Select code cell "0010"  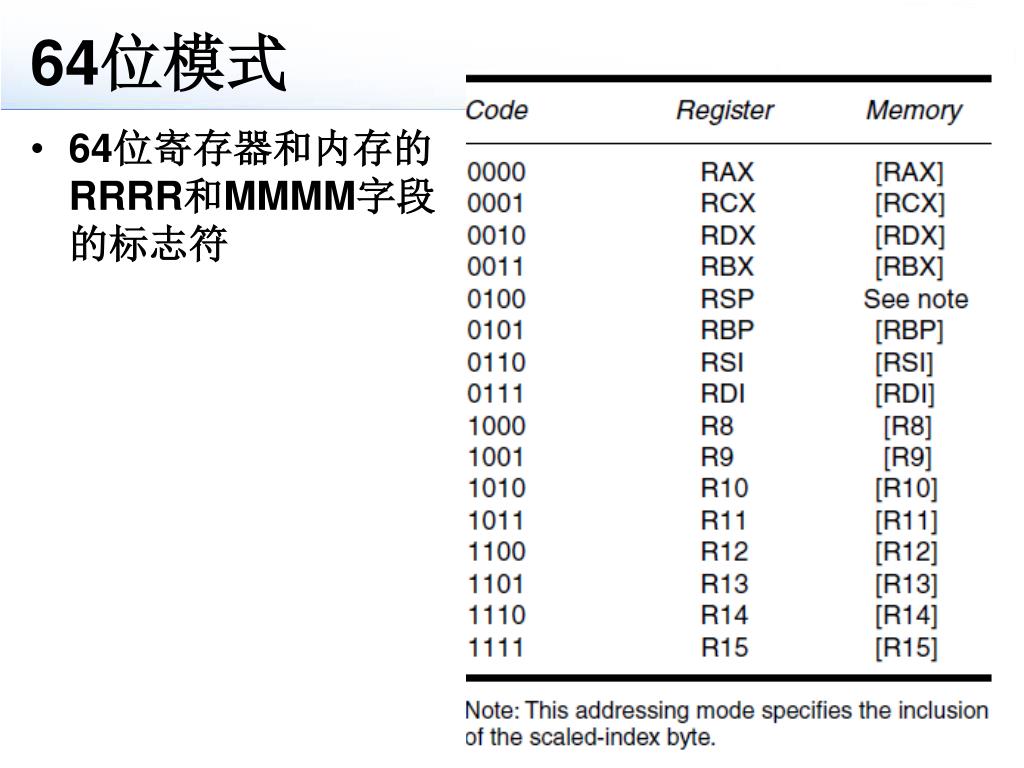click(496, 236)
